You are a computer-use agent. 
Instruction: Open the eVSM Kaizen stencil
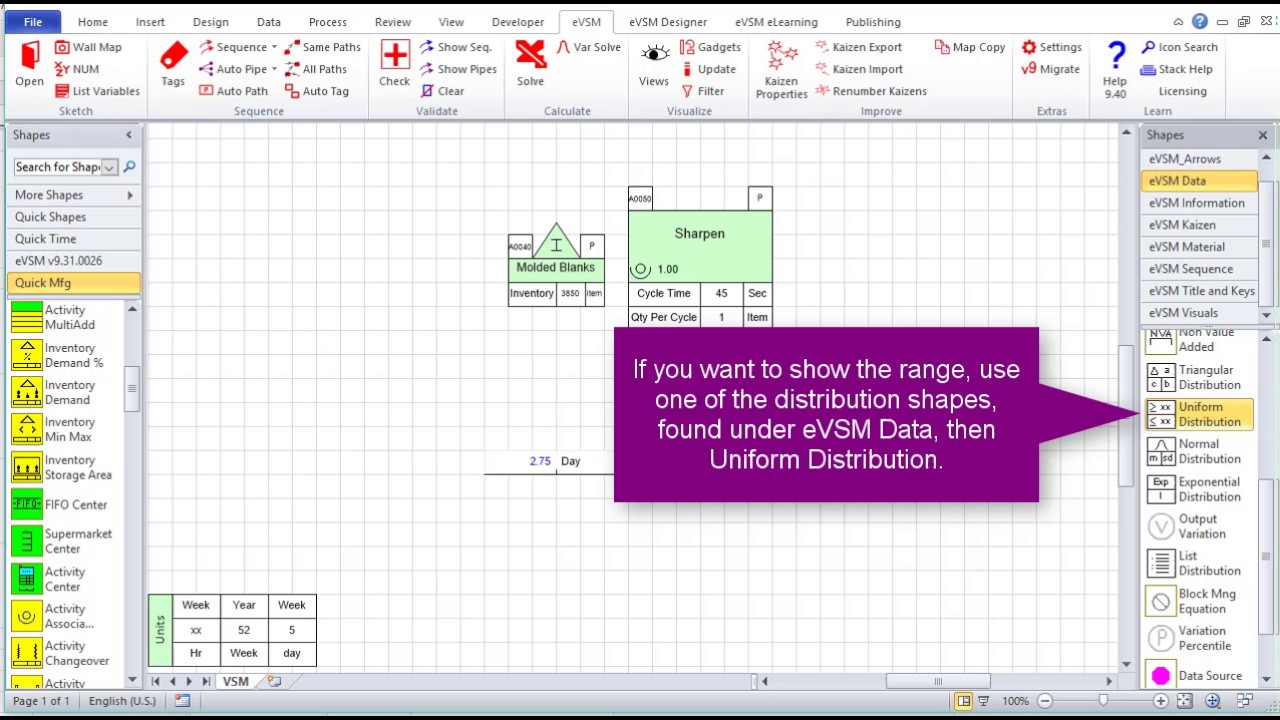(1198, 225)
